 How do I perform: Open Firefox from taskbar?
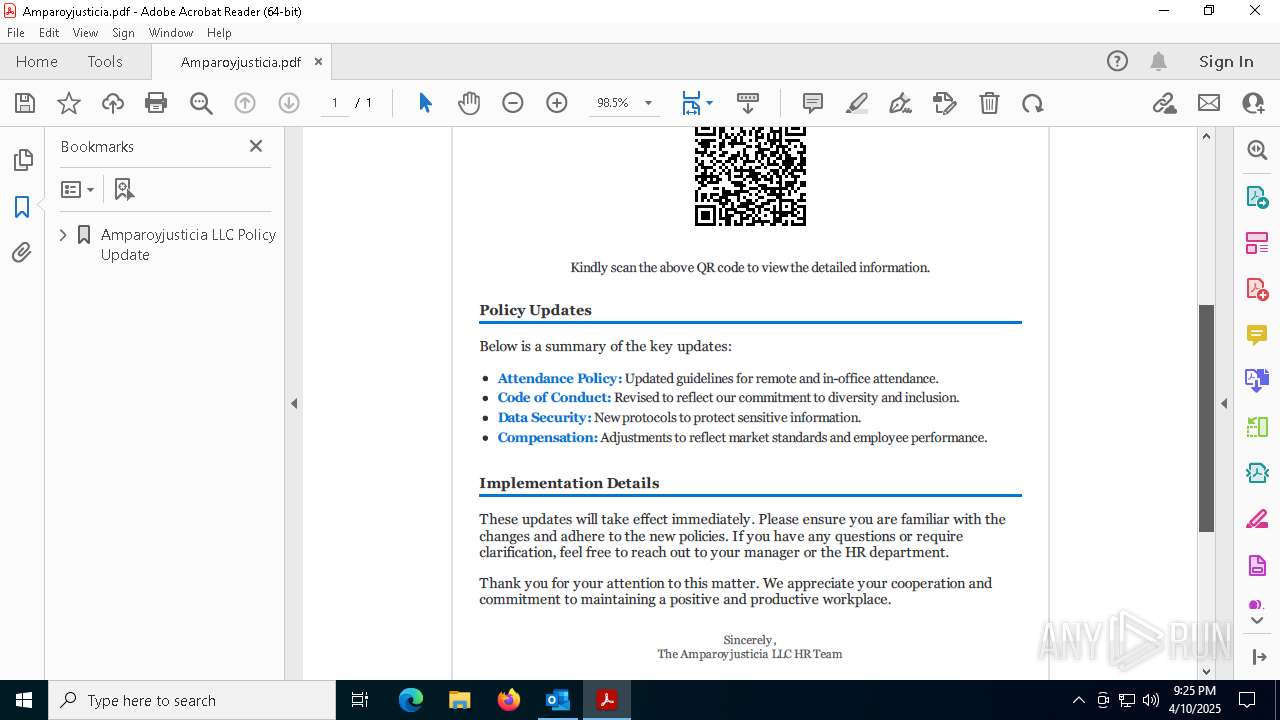509,700
